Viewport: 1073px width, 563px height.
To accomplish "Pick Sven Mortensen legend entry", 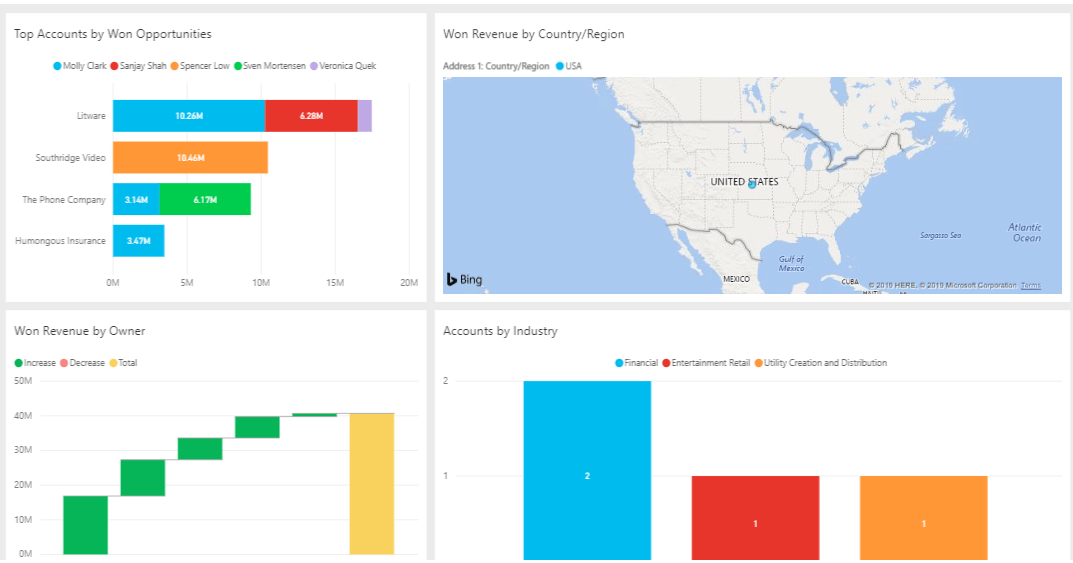I will tap(270, 66).
